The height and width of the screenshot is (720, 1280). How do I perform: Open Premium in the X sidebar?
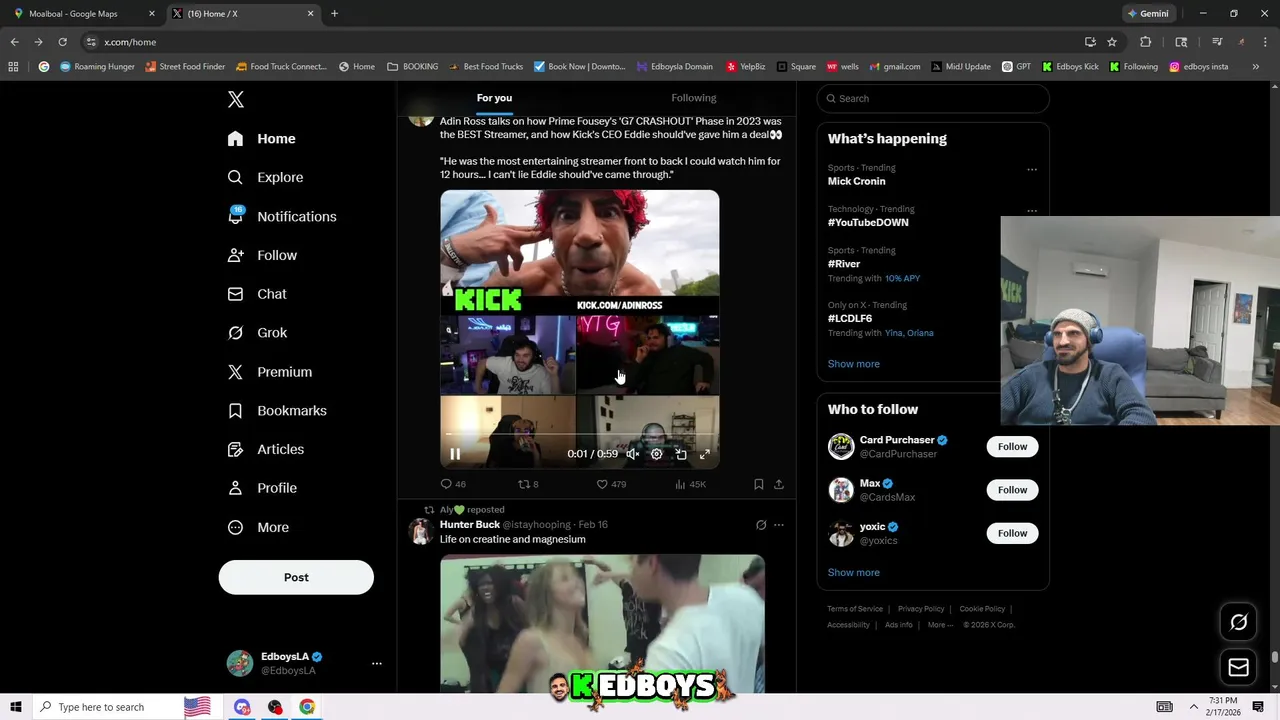(271, 372)
